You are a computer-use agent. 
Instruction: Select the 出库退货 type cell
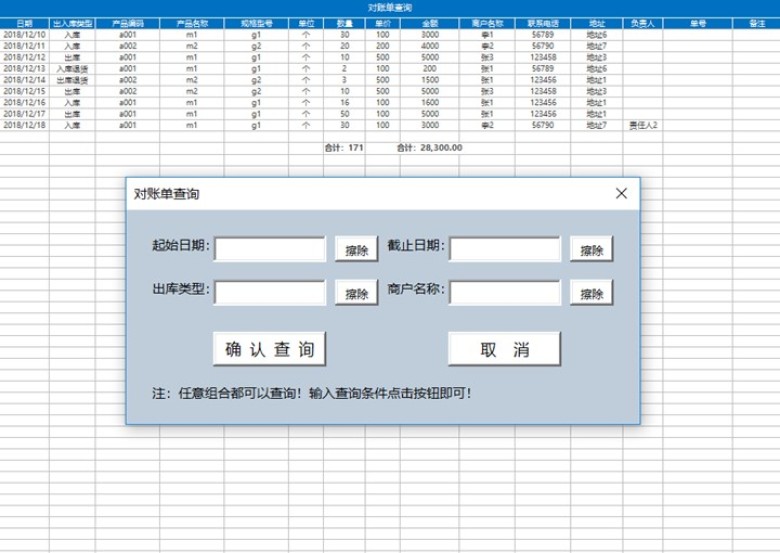coord(72,80)
